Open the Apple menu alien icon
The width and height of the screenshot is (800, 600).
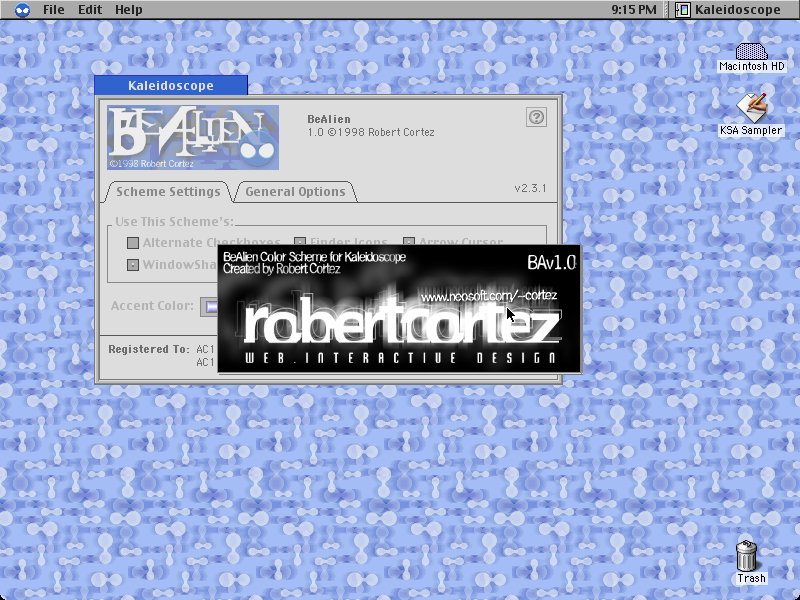(x=22, y=10)
